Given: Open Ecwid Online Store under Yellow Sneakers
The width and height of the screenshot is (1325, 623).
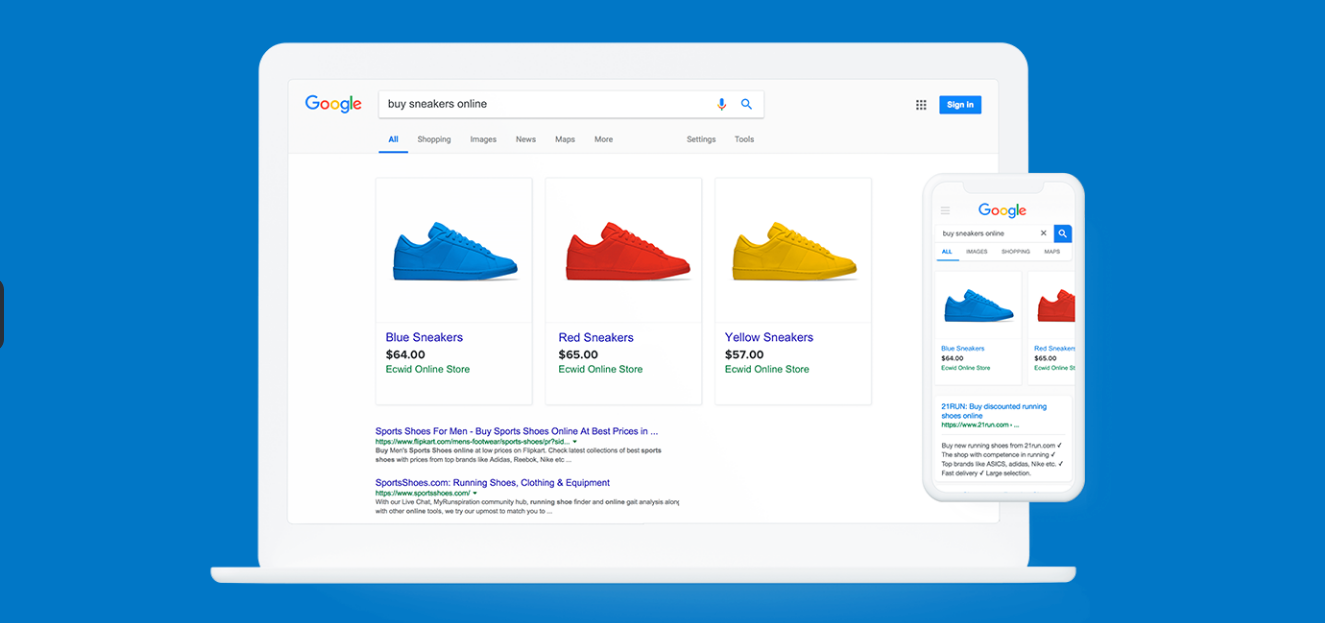Looking at the screenshot, I should tap(767, 369).
